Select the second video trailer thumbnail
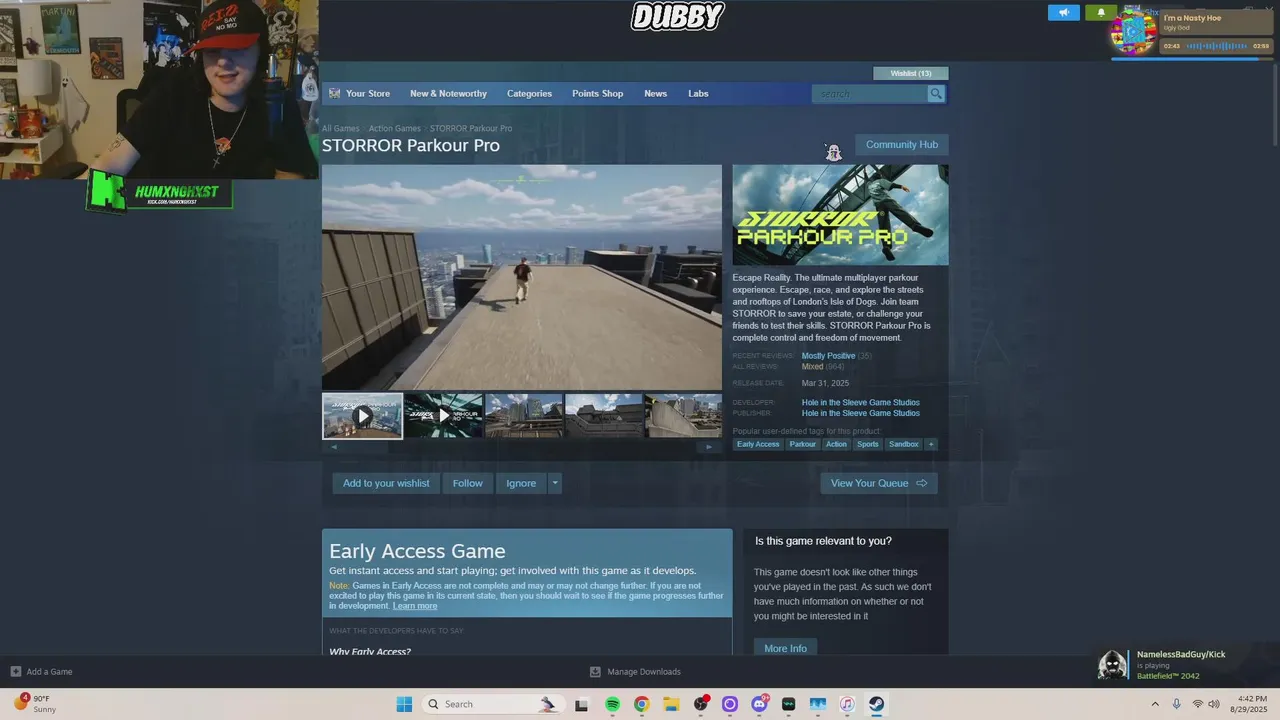This screenshot has height=720, width=1280. click(x=443, y=416)
